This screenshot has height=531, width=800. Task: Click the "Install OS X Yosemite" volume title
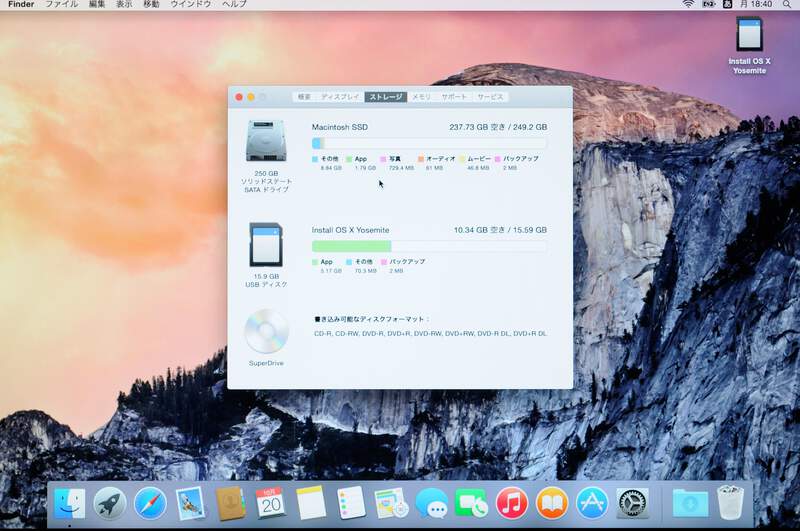(x=351, y=230)
